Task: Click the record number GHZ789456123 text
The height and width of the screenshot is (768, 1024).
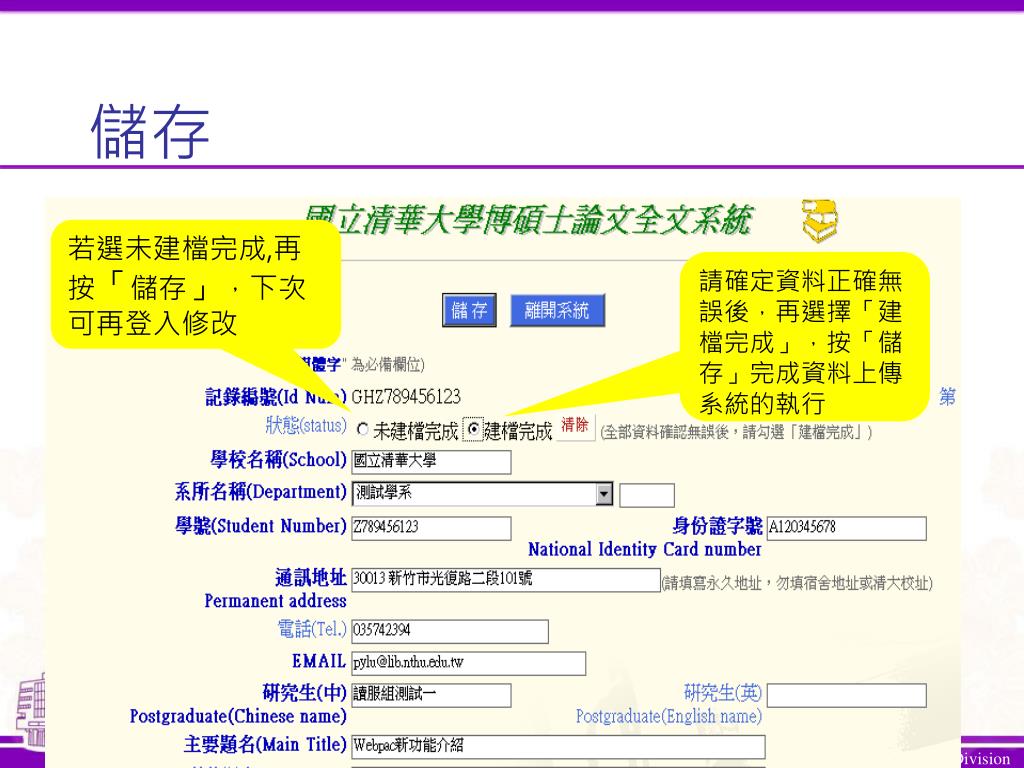Action: point(406,397)
